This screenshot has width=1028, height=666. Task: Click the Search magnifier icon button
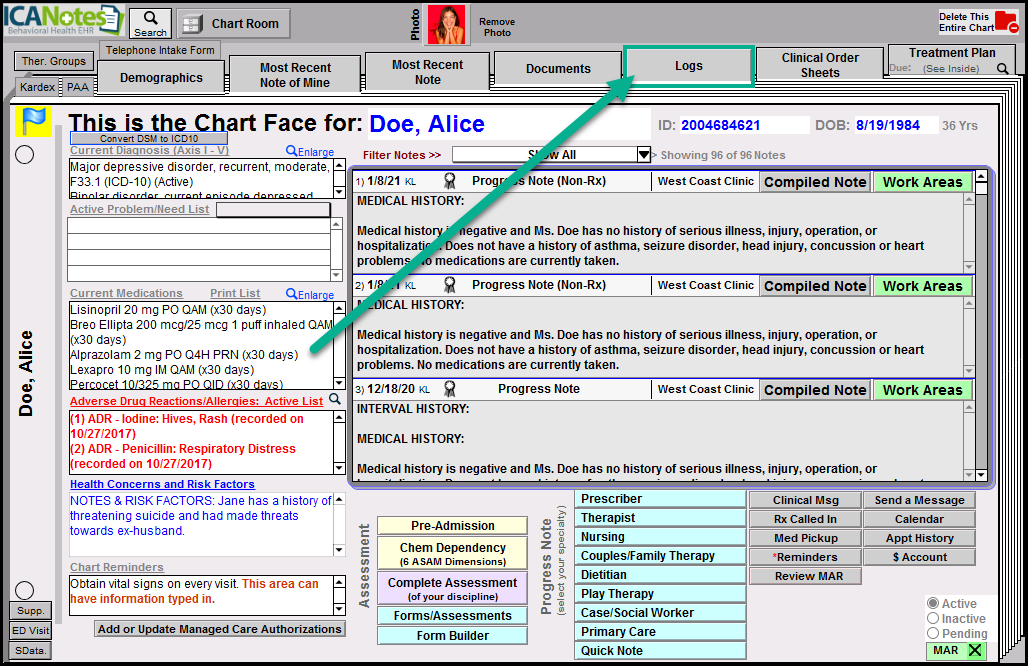click(151, 18)
